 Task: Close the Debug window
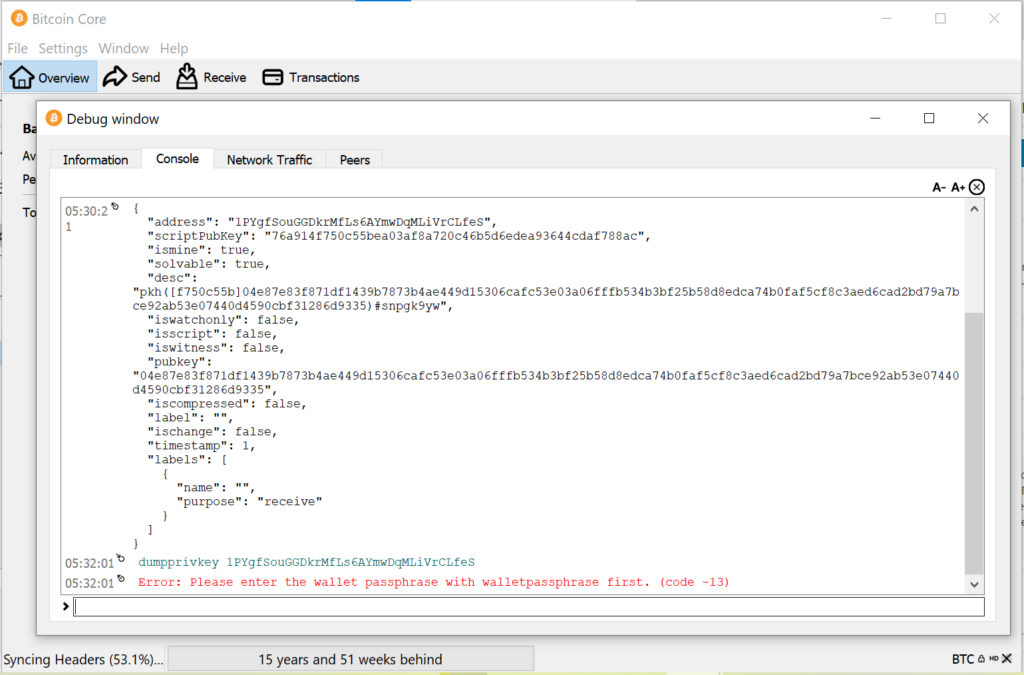point(983,118)
